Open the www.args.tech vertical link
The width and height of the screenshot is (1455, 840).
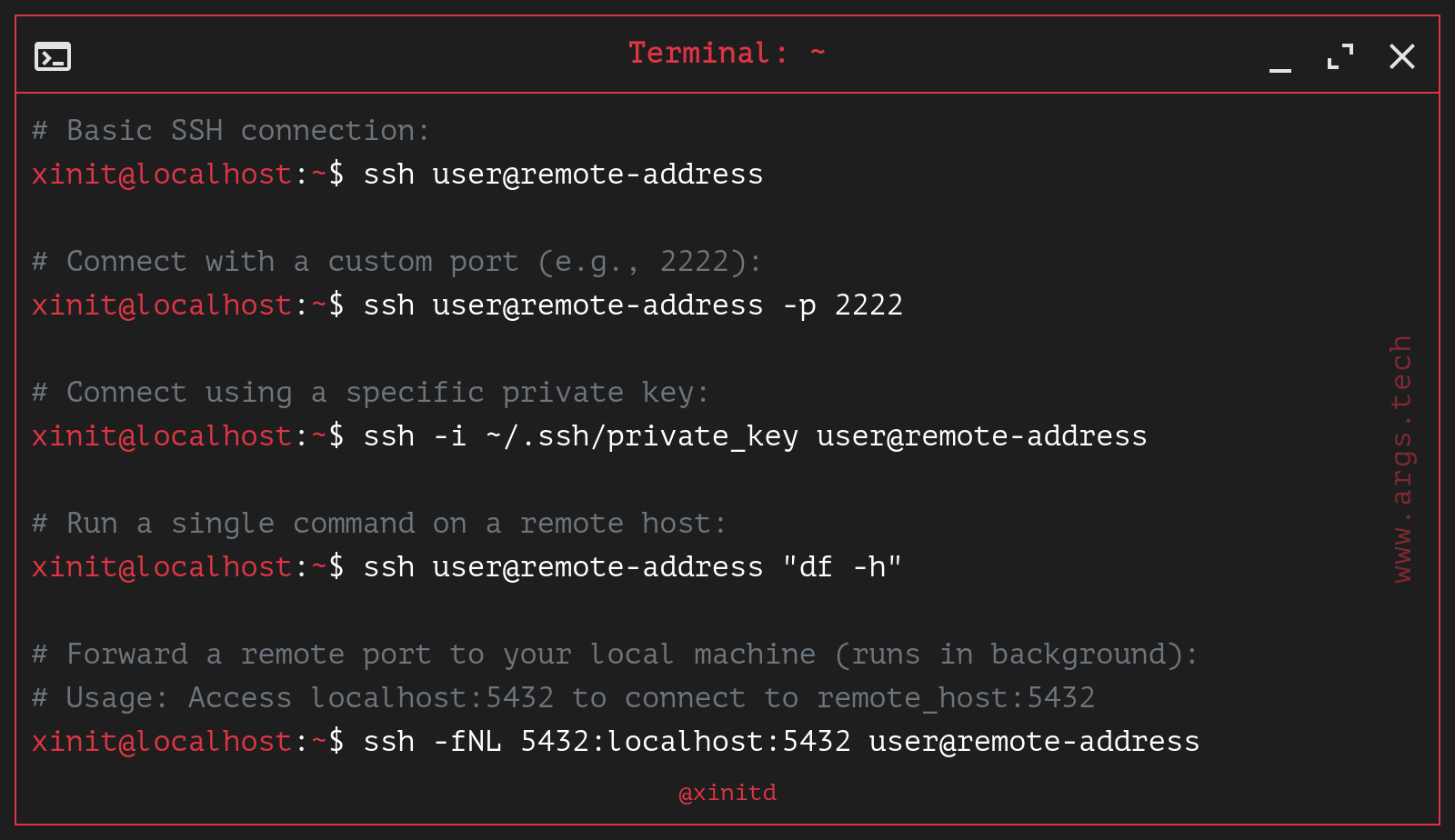tap(1401, 459)
